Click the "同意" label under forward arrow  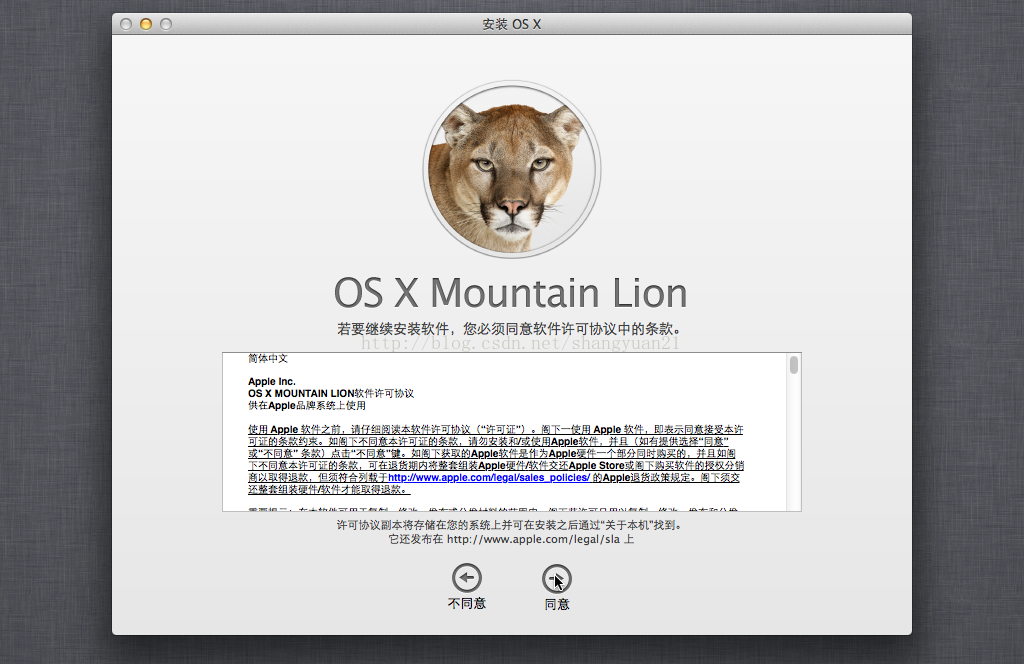click(557, 605)
